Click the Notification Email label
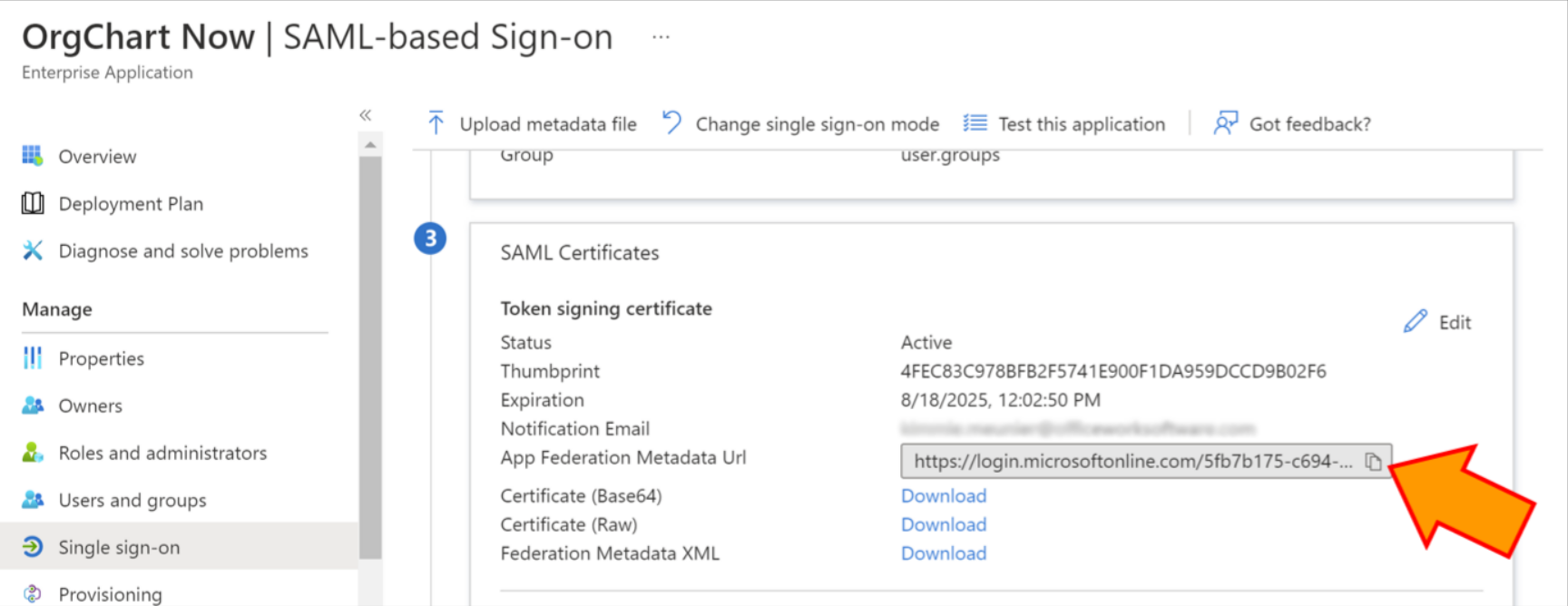1568x606 pixels. pos(575,428)
